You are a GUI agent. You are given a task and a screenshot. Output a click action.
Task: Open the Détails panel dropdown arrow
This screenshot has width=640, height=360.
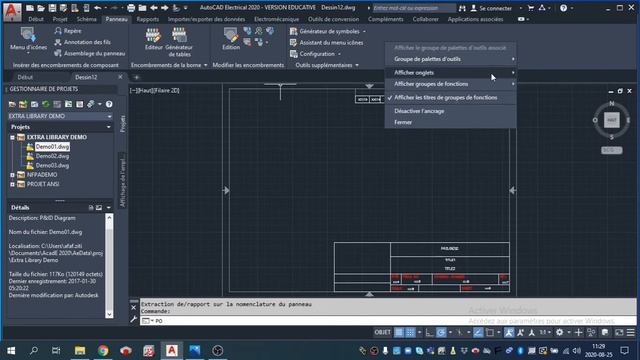(x=109, y=207)
